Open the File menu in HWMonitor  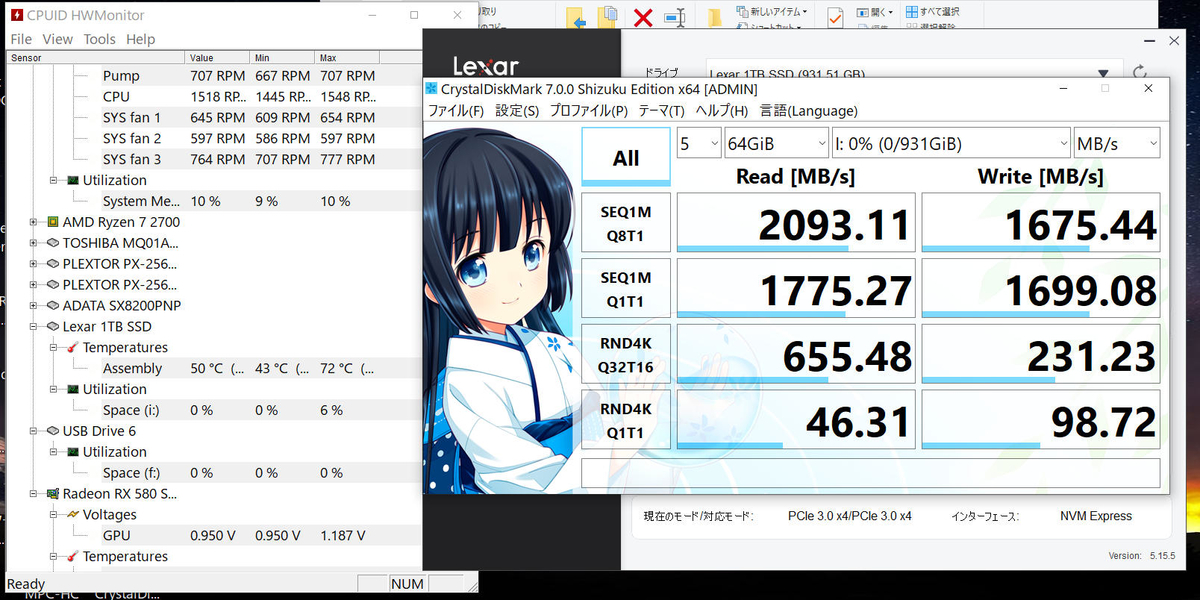pyautogui.click(x=21, y=39)
